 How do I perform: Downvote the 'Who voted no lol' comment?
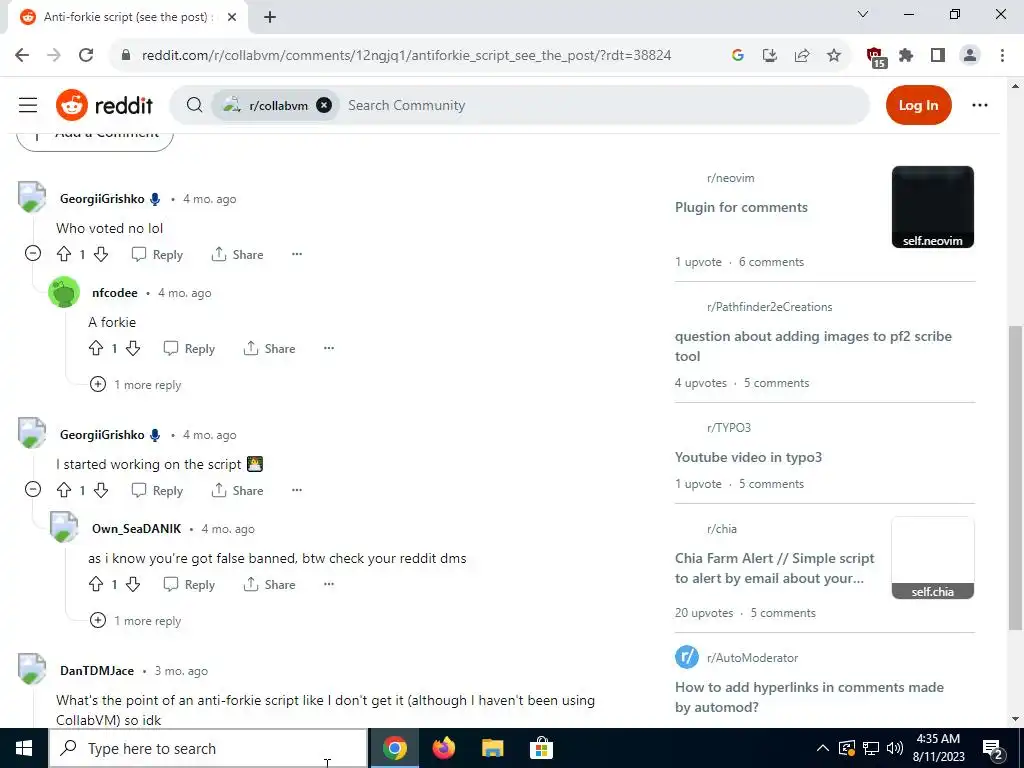[x=101, y=254]
